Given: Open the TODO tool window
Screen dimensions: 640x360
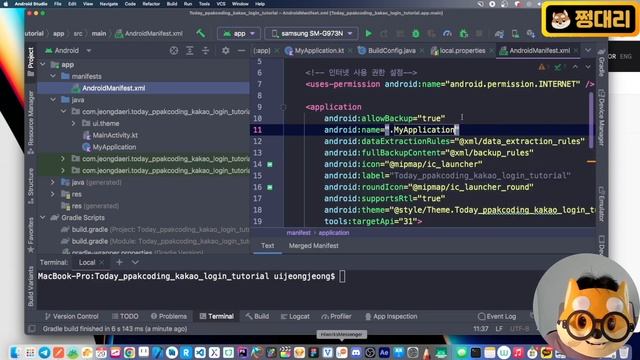Looking at the screenshot, I should (x=125, y=316).
